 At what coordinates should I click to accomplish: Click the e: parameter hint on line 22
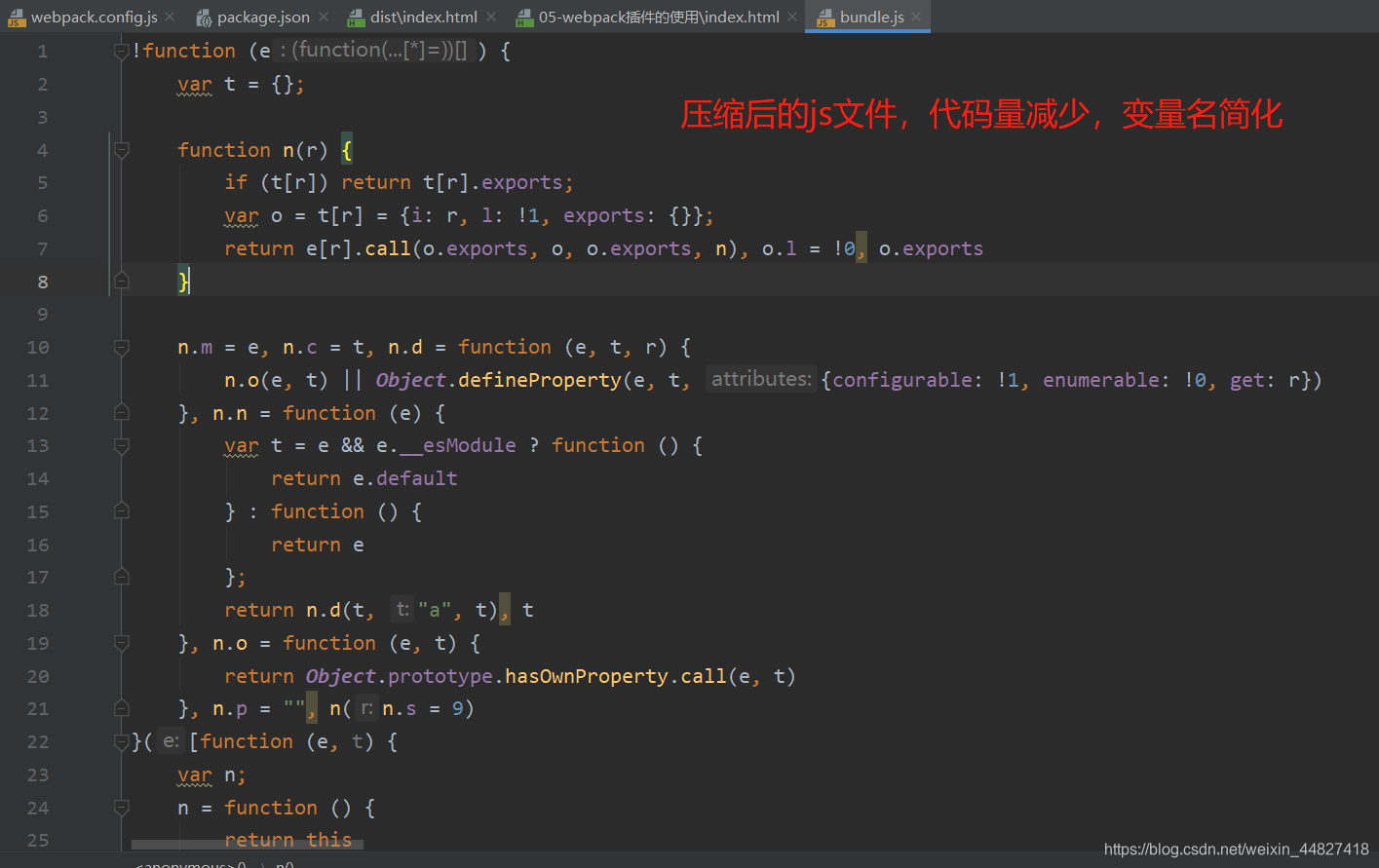tap(171, 741)
